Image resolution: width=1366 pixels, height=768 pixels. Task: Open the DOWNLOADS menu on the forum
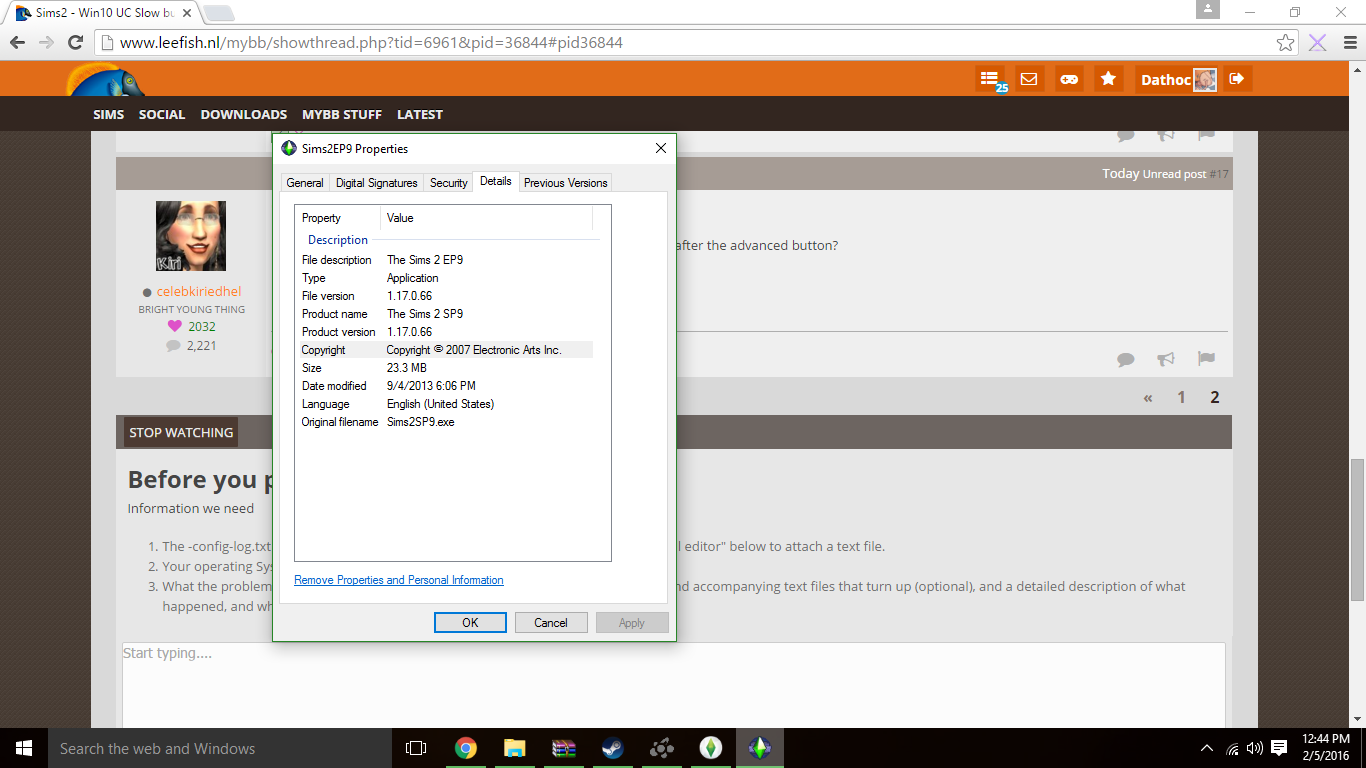(x=243, y=115)
